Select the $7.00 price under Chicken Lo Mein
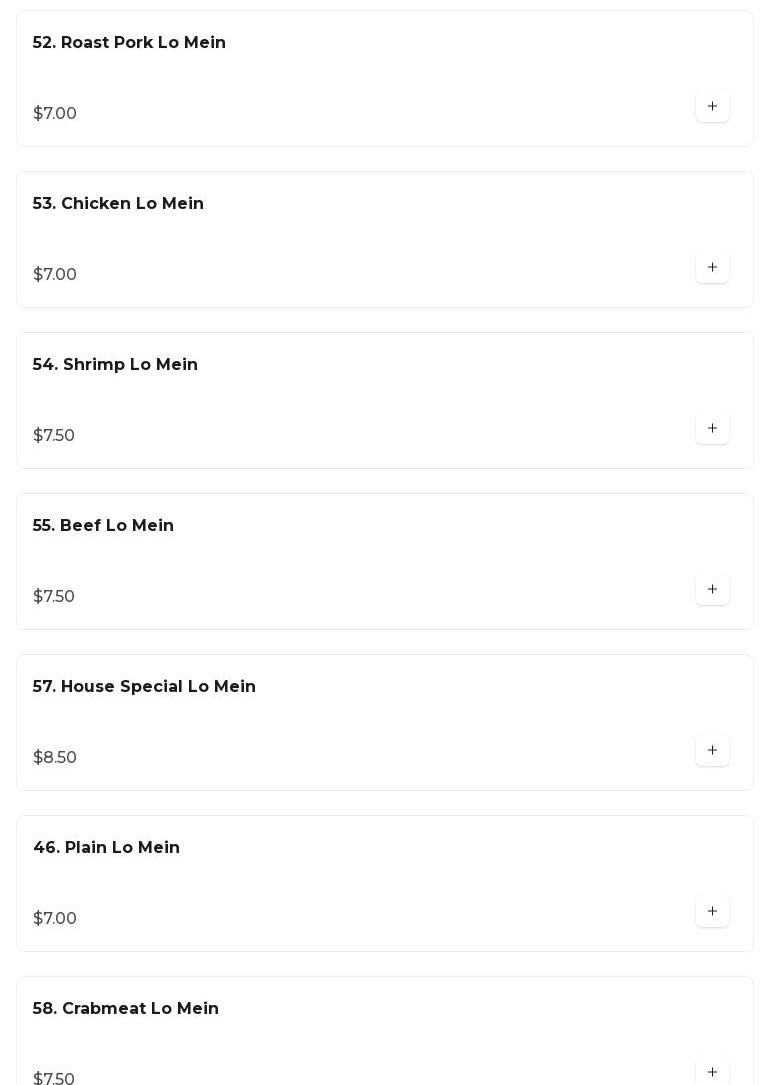Screen dimensions: 770x1085 click(x=55, y=275)
